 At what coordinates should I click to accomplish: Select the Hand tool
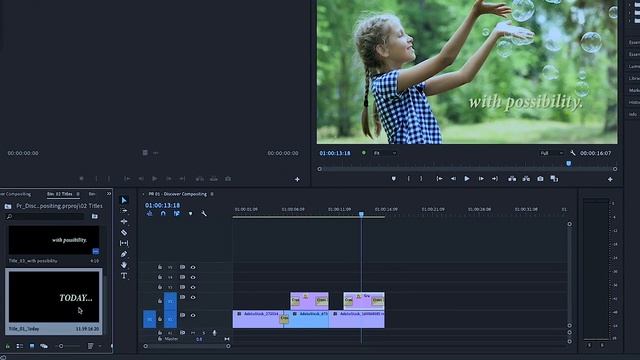point(124,265)
